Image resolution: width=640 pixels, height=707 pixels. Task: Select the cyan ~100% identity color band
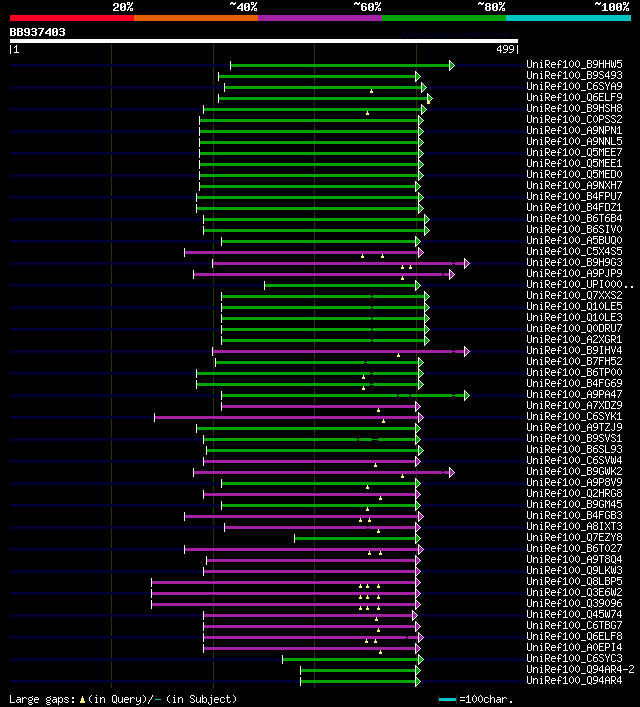pyautogui.click(x=568, y=18)
